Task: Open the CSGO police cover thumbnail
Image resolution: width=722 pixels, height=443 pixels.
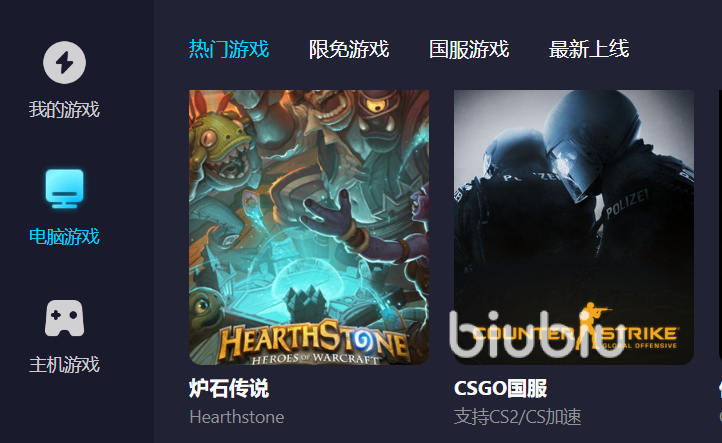Action: [x=574, y=227]
